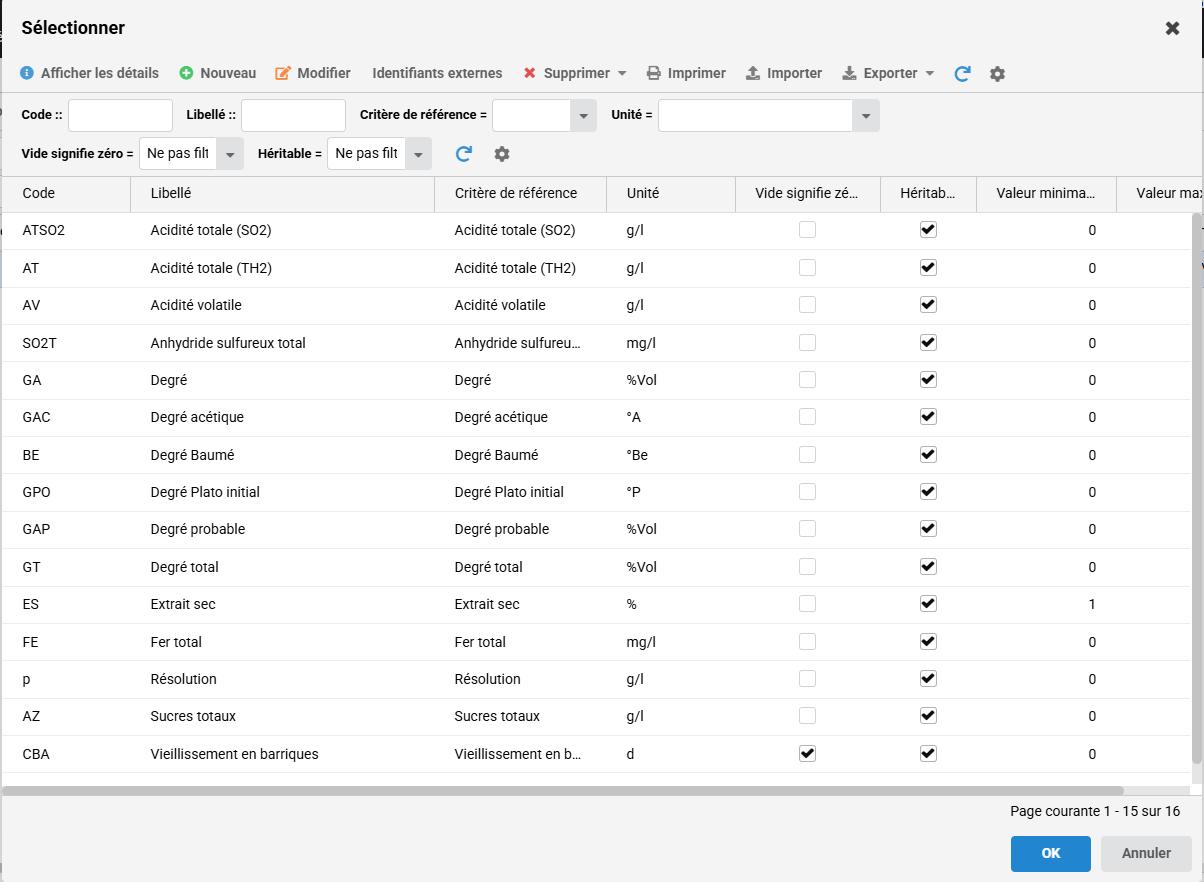Viewport: 1204px width, 882px height.
Task: Open settings gear in the top toolbar
Action: point(997,73)
